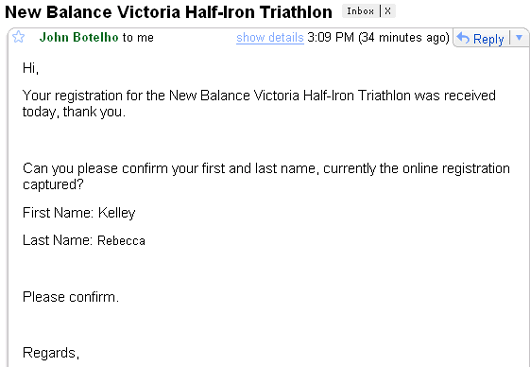Click the New Balance Victoria Half-Iron Triathlon subject

pyautogui.click(x=169, y=12)
